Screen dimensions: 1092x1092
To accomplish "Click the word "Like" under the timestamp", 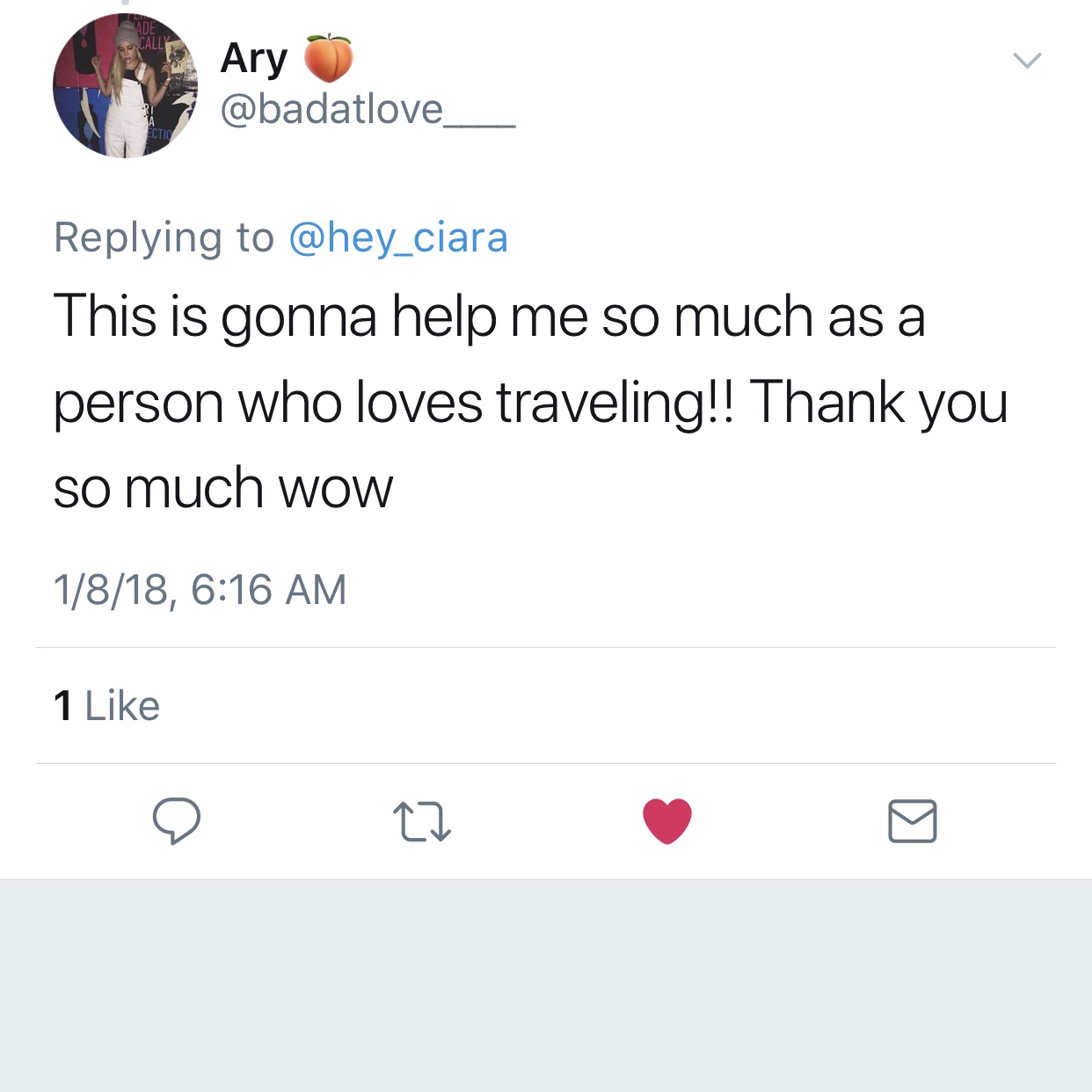I will pos(122,706).
